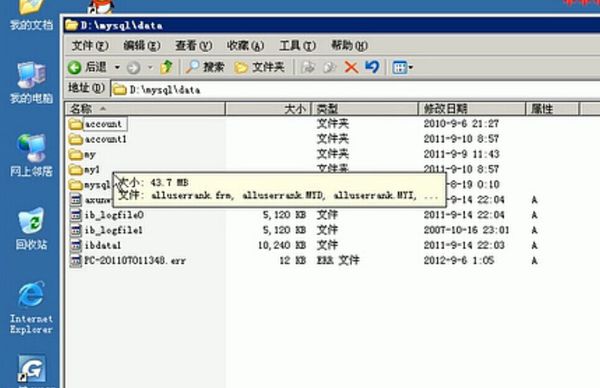This screenshot has height=388, width=600.
Task: Click the green Back arrow icon
Action: 75,68
